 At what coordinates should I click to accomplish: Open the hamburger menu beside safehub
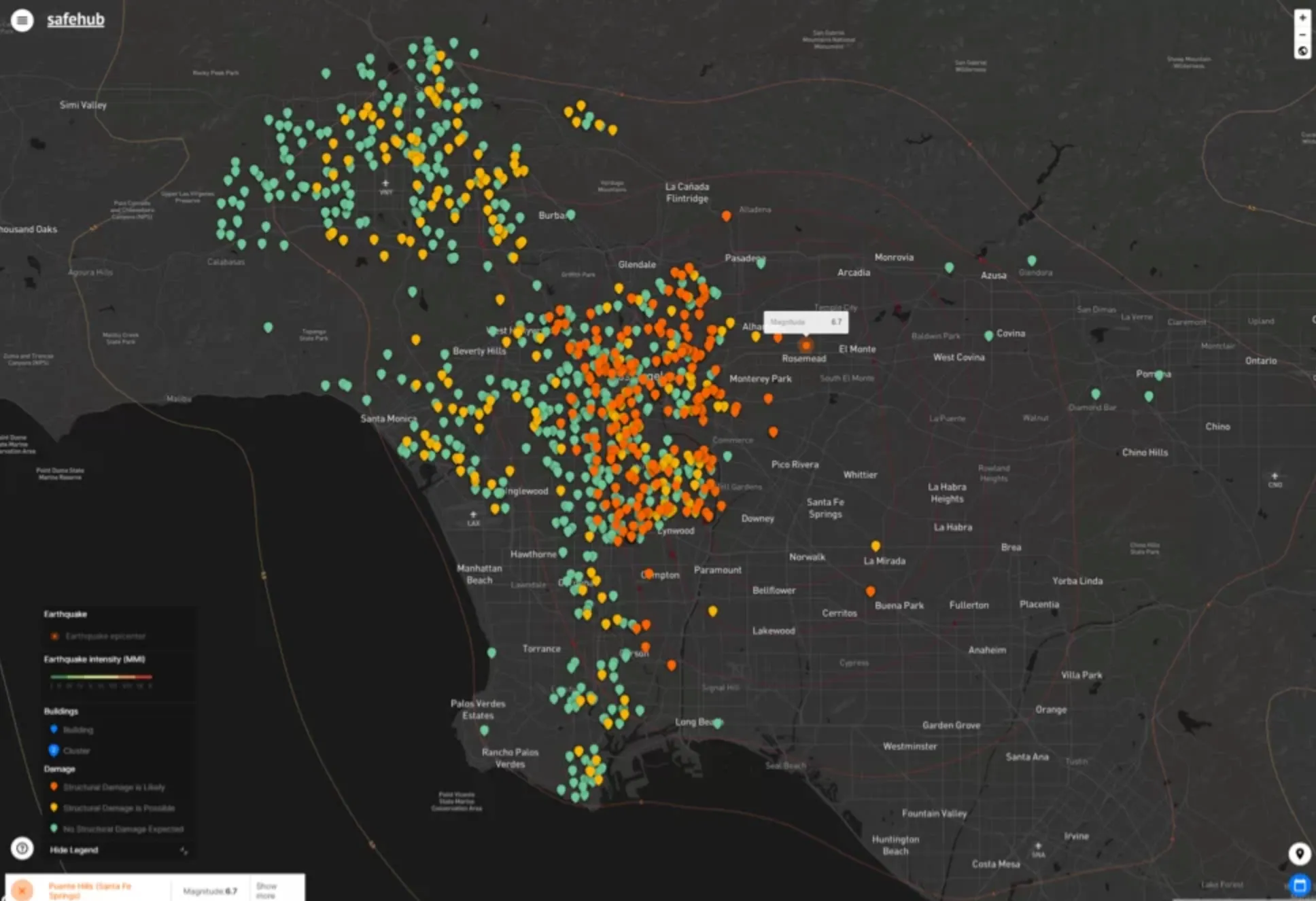pyautogui.click(x=22, y=20)
